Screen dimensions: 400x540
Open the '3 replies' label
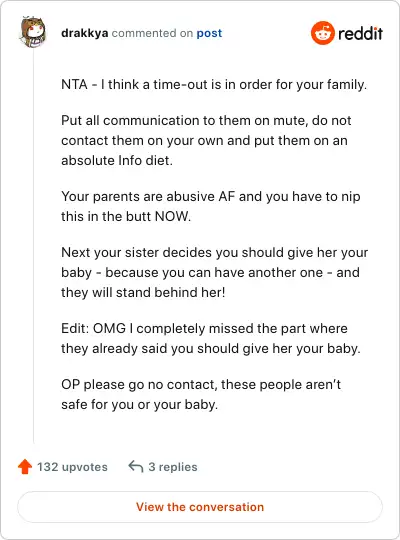[173, 467]
